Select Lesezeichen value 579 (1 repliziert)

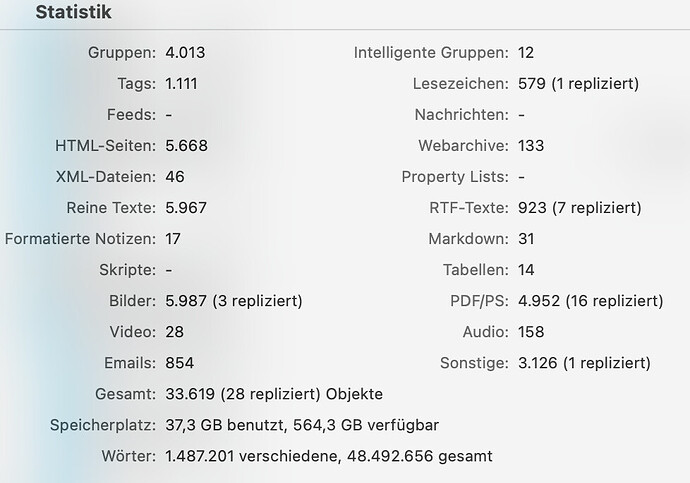coord(578,84)
